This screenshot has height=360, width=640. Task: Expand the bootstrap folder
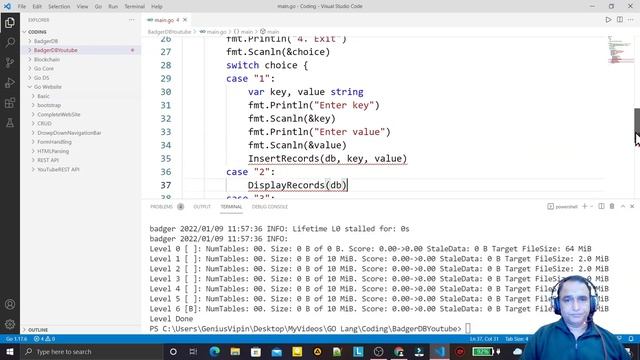[49, 105]
